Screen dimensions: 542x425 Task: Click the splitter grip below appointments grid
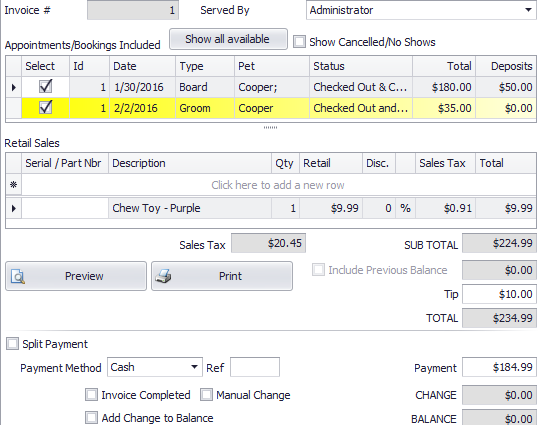point(270,128)
